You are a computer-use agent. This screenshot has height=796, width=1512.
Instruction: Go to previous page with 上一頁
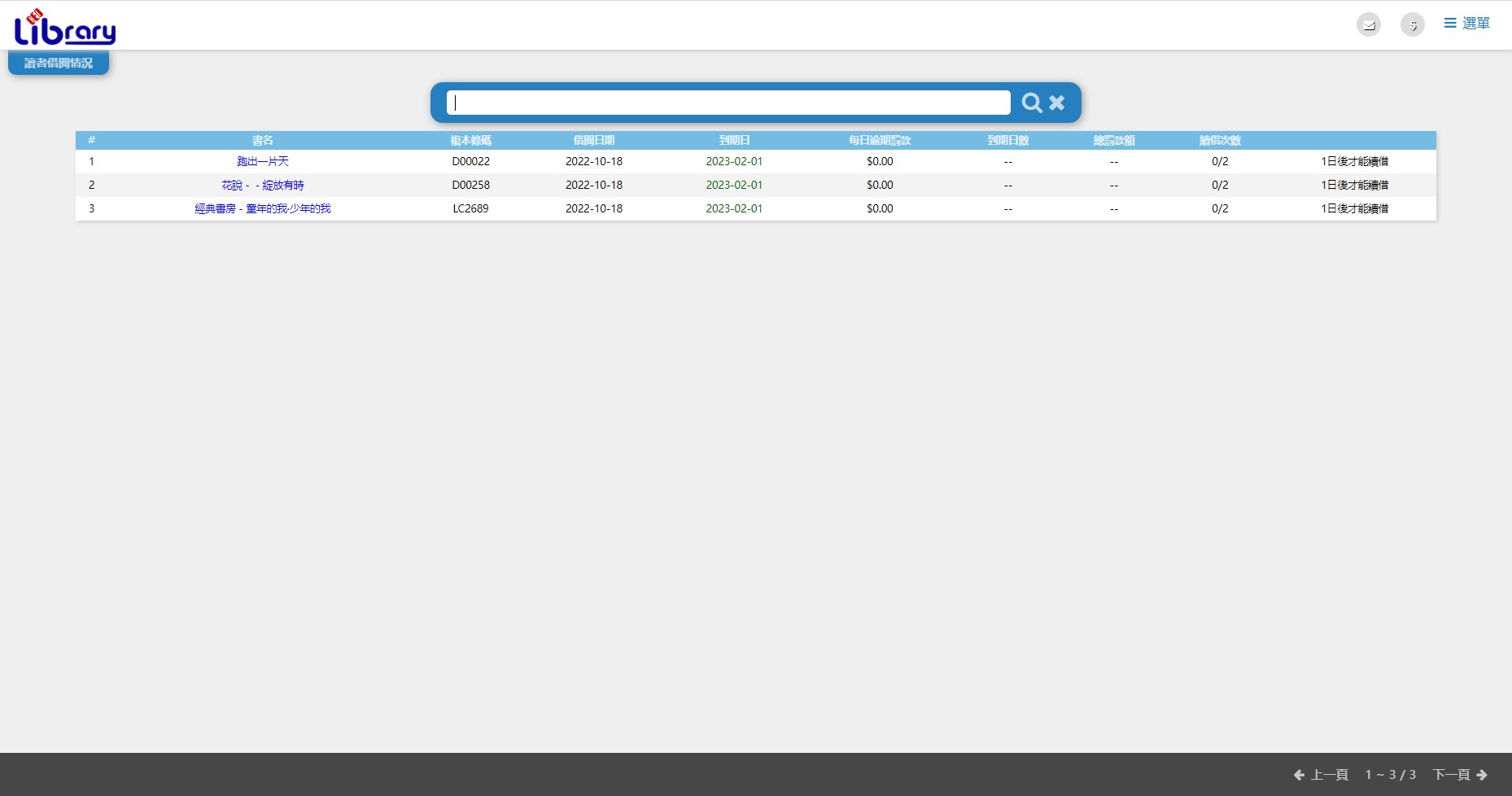point(1321,775)
